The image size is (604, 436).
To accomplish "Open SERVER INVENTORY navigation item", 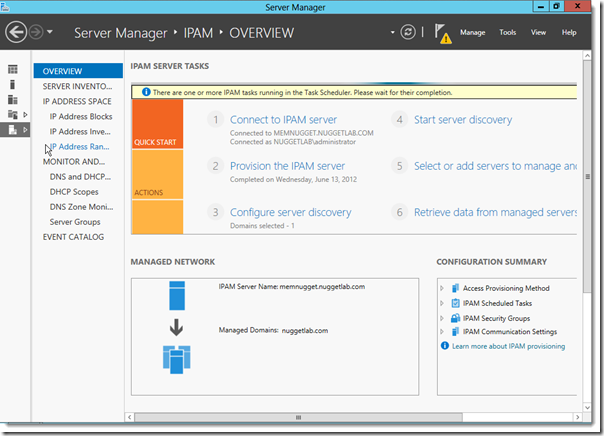I will (77, 86).
